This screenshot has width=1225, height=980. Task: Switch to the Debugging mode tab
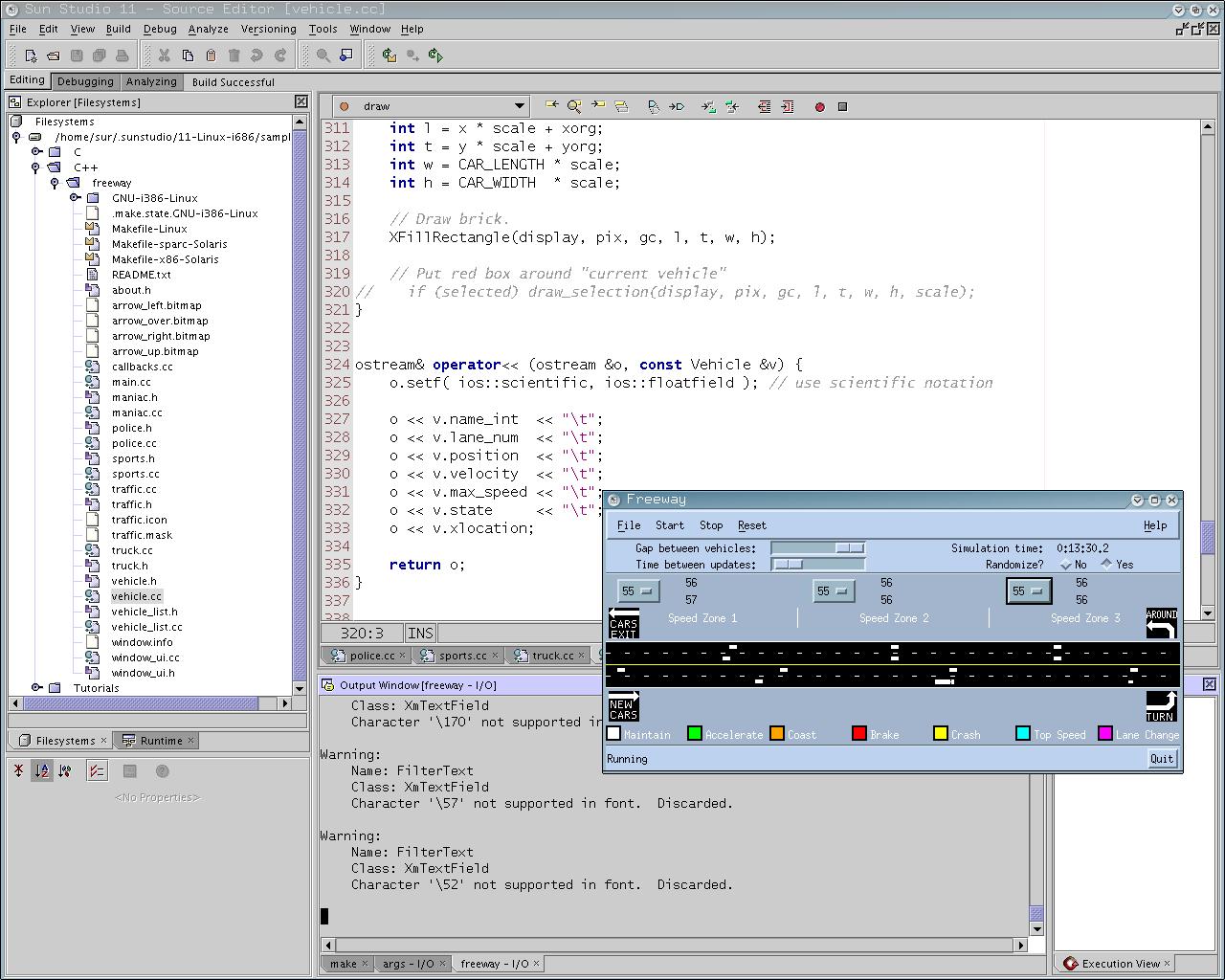point(85,81)
